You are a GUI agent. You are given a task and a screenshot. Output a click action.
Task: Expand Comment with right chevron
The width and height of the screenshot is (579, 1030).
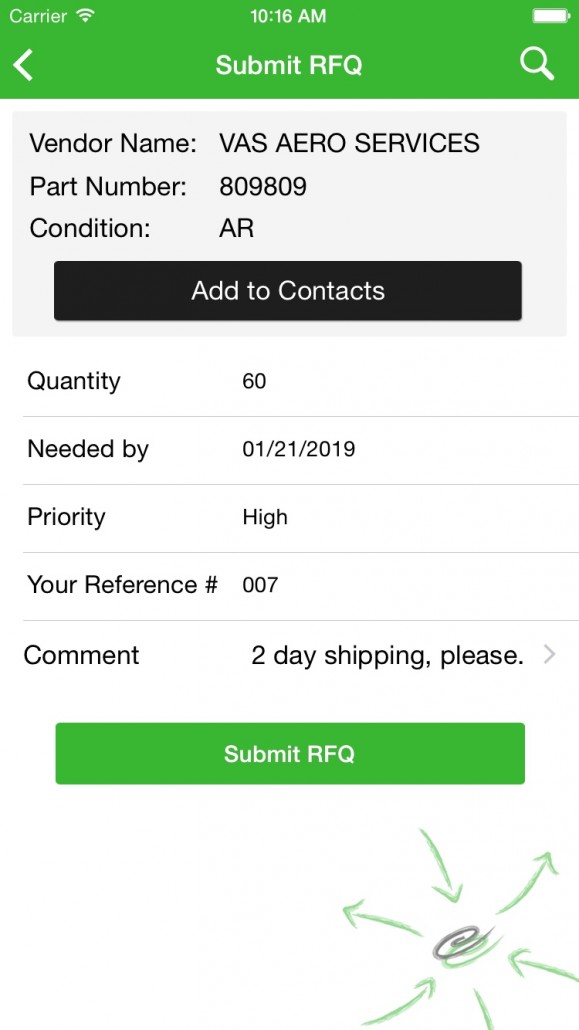(550, 654)
